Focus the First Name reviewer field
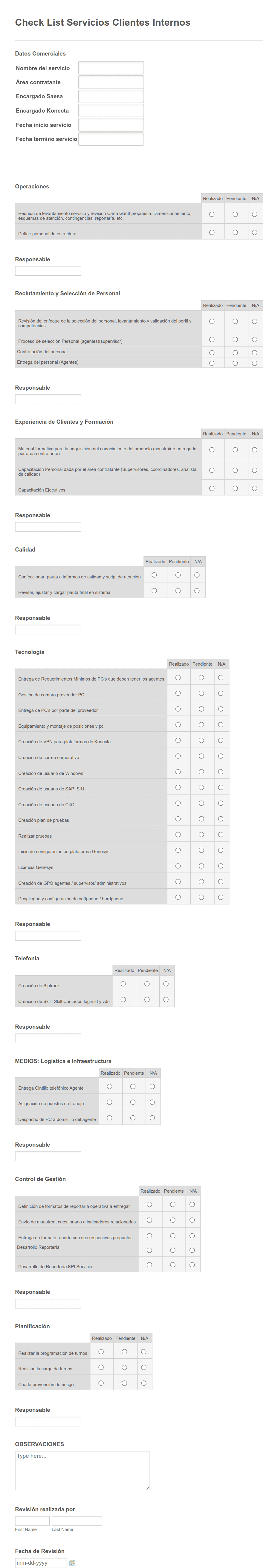Viewport: 278px width, 1568px height. (x=32, y=1521)
